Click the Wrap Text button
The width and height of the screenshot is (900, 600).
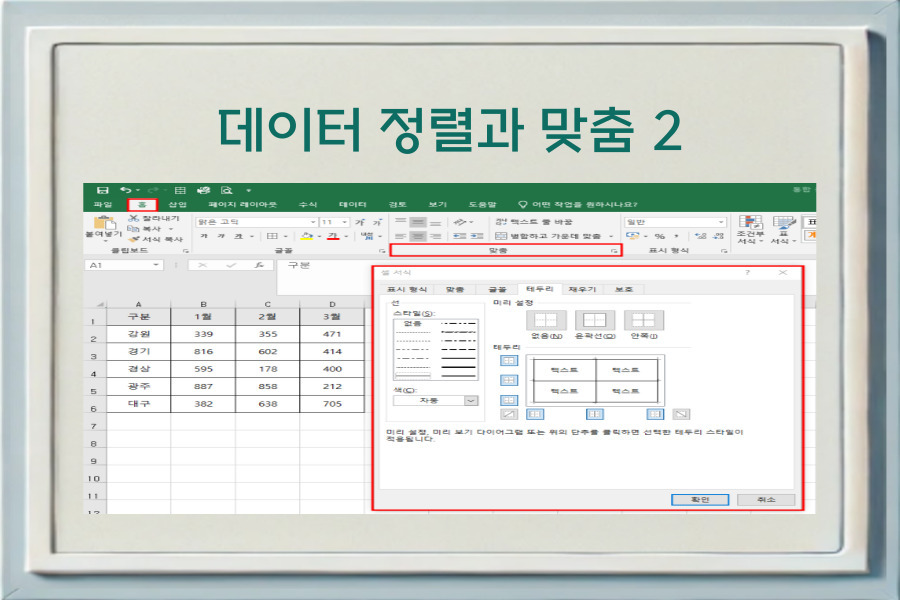[534, 222]
